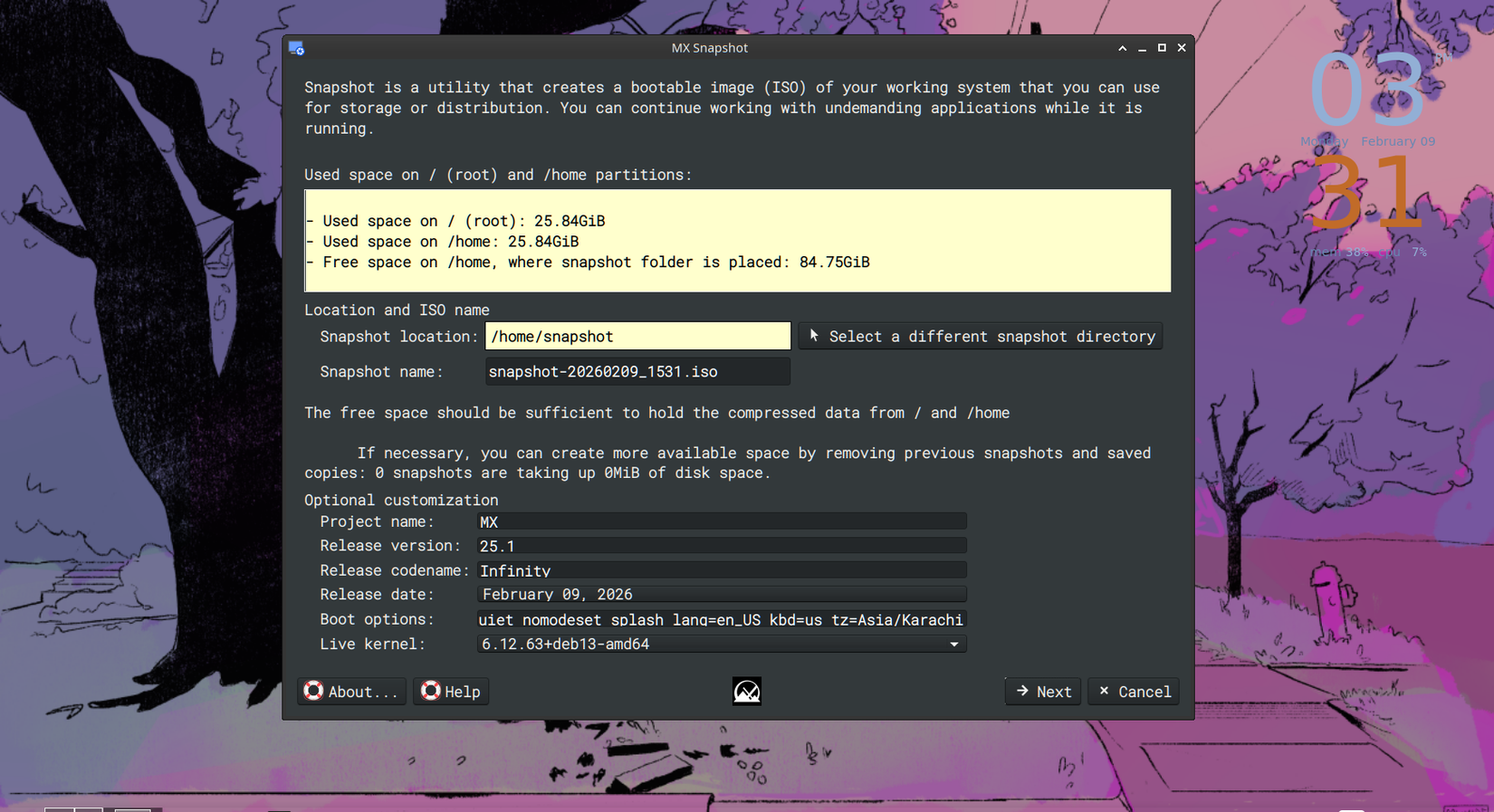The width and height of the screenshot is (1494, 812).
Task: Click the Snapshot location path field
Action: [637, 337]
